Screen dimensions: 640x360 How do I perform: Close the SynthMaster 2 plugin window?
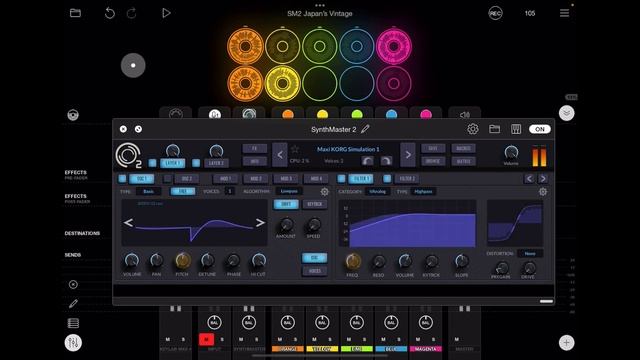point(123,129)
